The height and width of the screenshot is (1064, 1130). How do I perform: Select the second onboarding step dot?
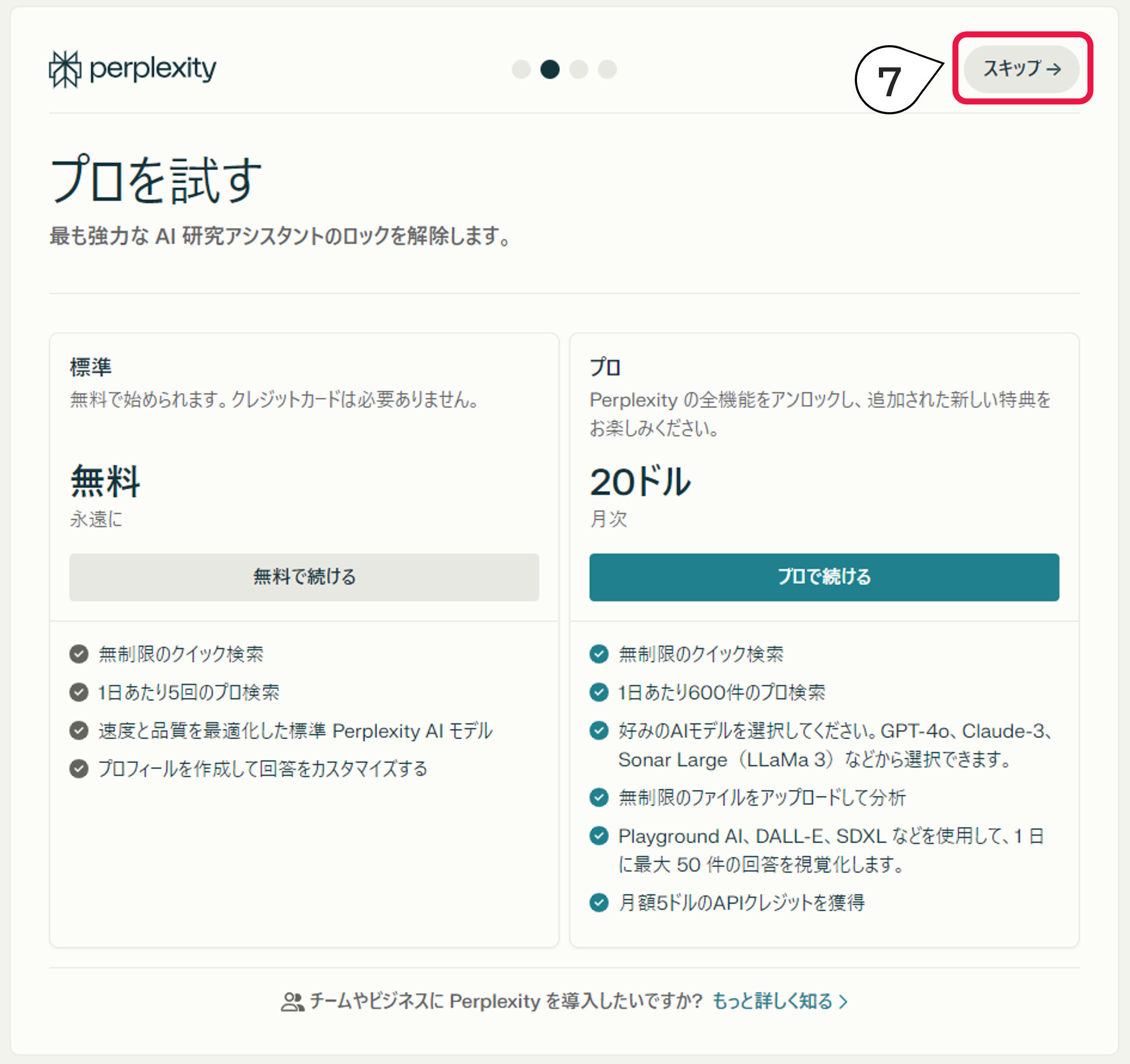(550, 69)
